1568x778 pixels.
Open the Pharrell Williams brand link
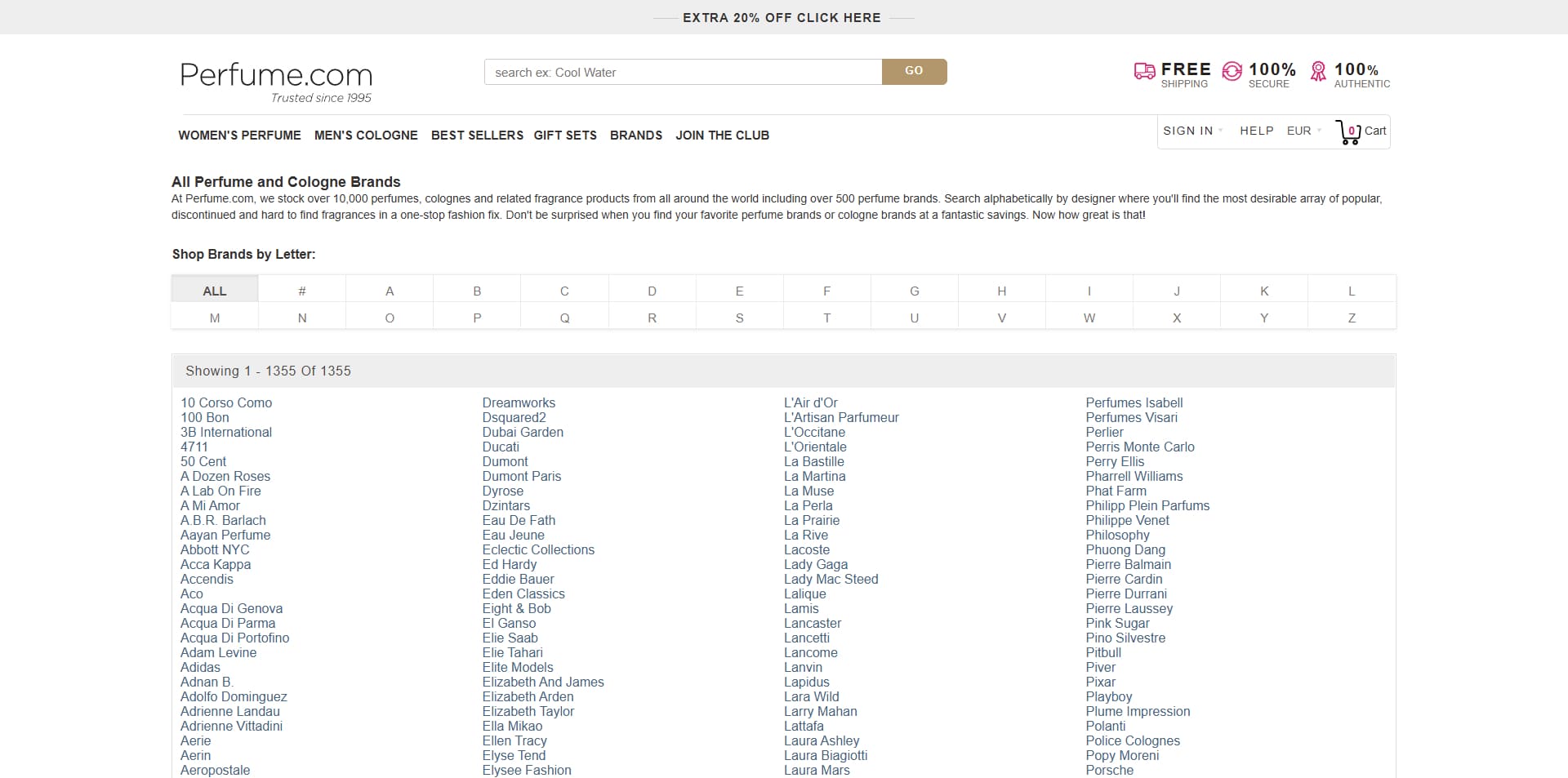click(1134, 476)
